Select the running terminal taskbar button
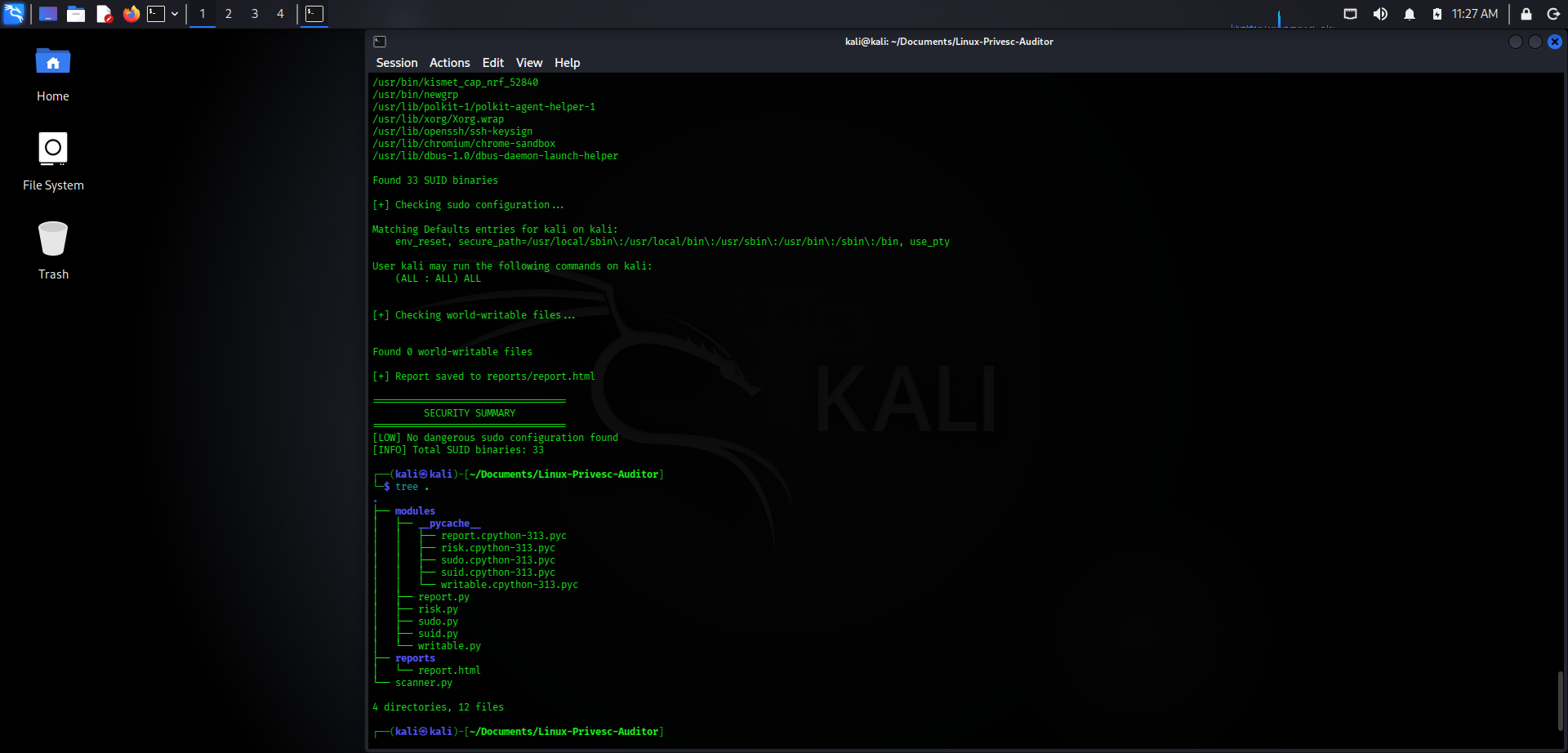 tap(314, 14)
